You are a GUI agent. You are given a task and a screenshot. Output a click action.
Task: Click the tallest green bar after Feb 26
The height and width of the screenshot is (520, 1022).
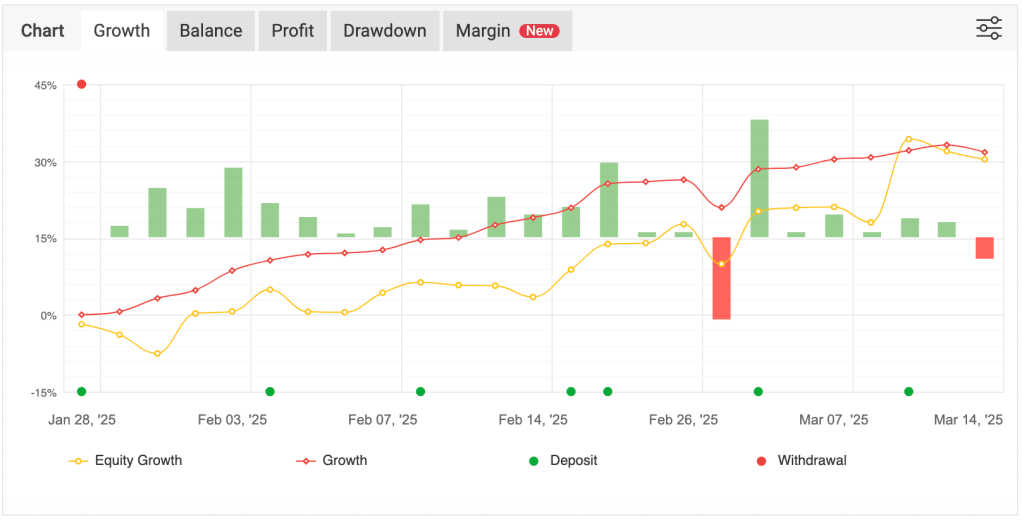[x=759, y=178]
